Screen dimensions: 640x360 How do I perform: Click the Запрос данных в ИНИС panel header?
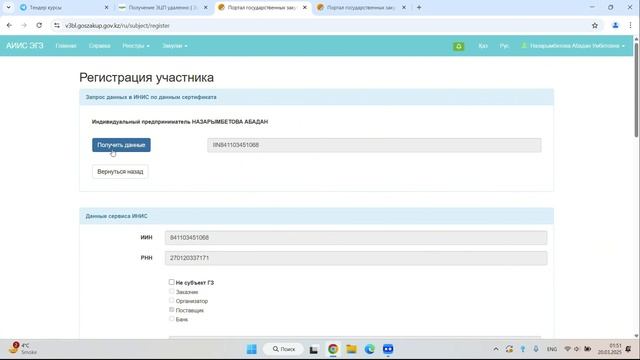316,97
